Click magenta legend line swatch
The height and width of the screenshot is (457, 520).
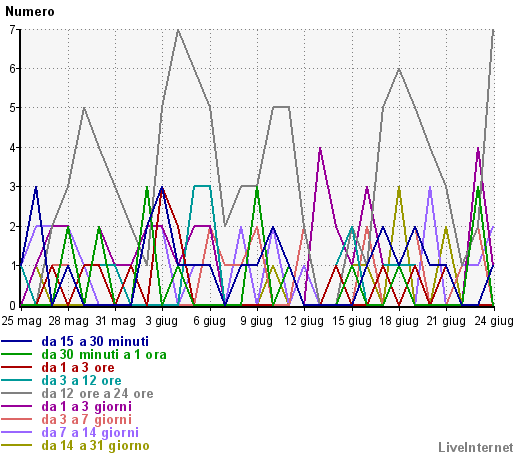pyautogui.click(x=17, y=406)
